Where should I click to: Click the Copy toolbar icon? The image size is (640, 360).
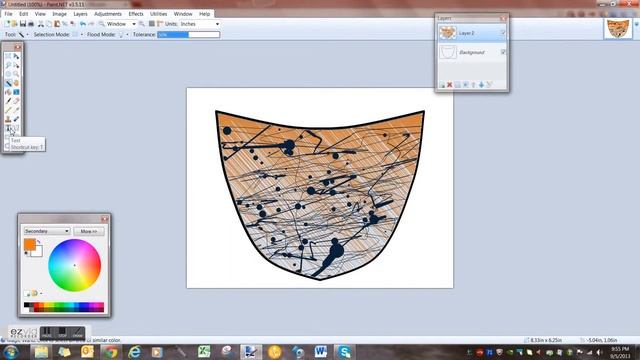click(x=49, y=24)
